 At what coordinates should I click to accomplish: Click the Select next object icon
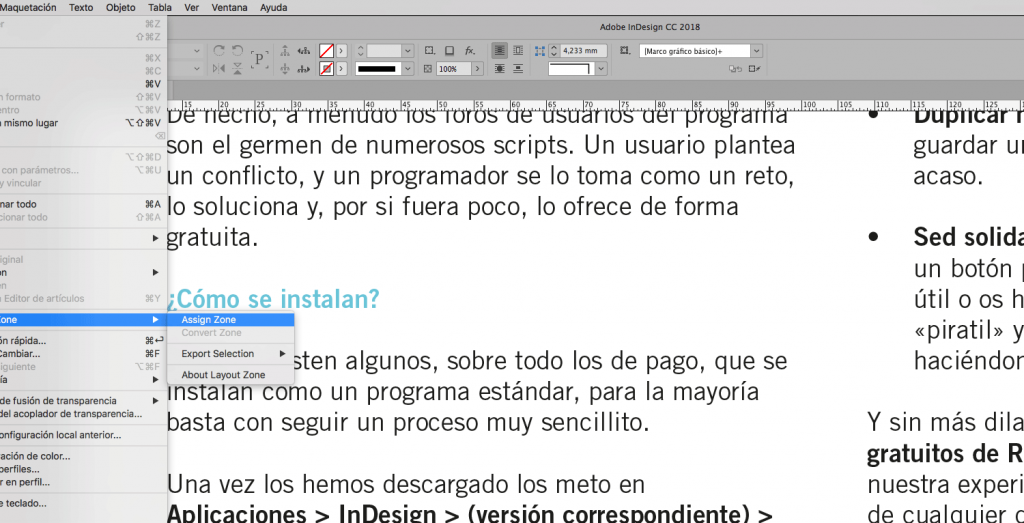point(304,69)
